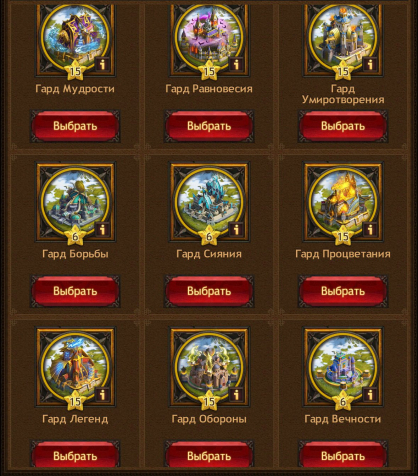Click the Гард Сияния crystal castle image
418x476 pixels.
point(209,202)
